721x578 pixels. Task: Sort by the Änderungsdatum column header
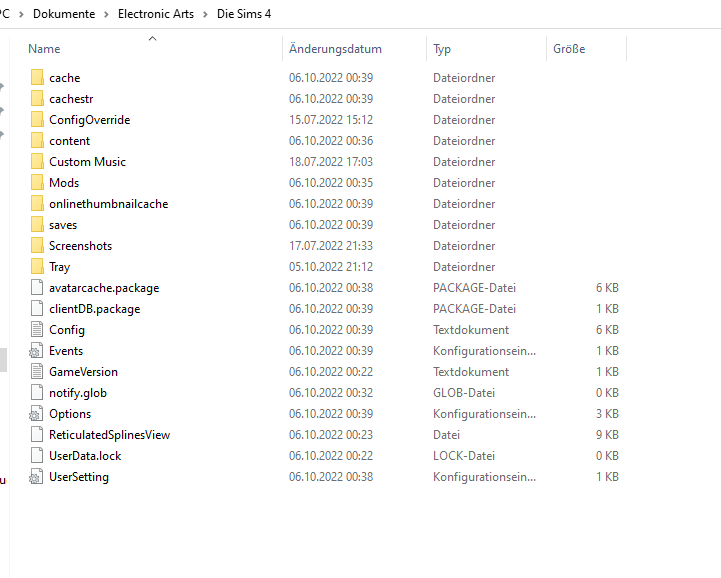335,49
